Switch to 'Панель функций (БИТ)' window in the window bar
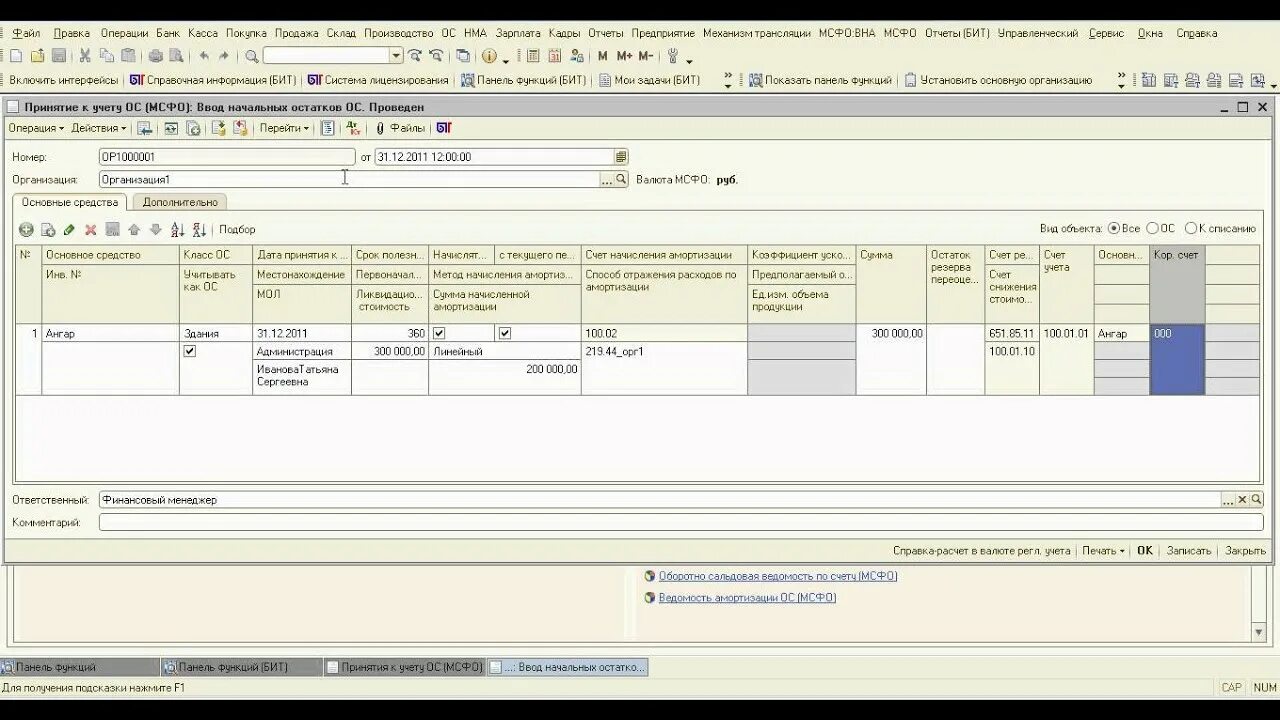 [x=242, y=667]
